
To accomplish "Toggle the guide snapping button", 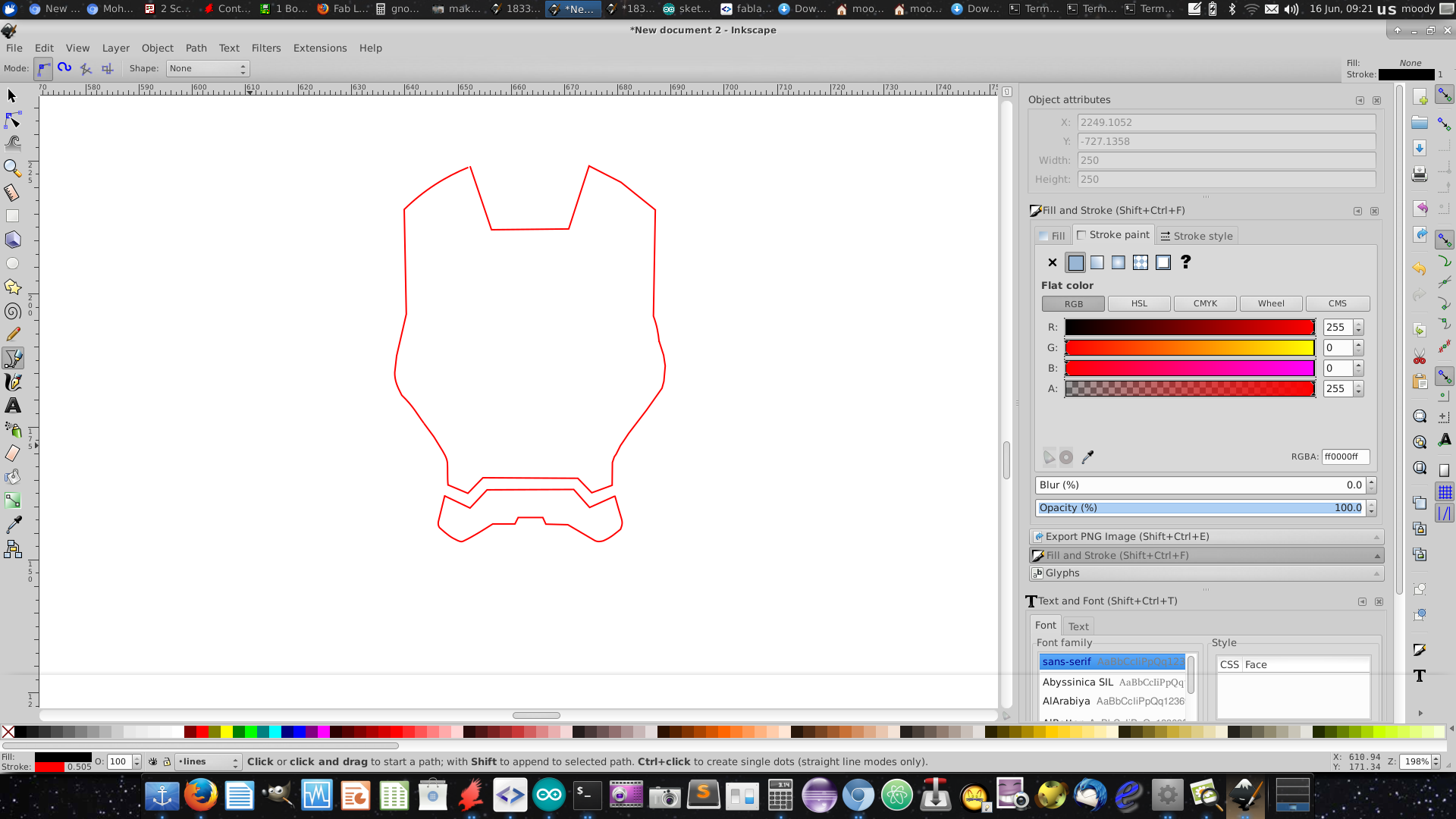I will (x=1445, y=513).
